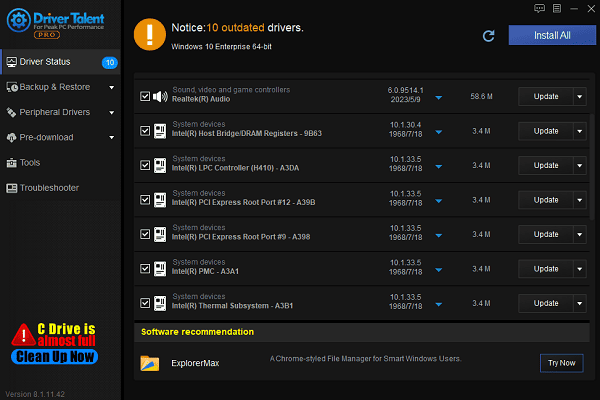Update the LPC Controller (H410) driver

[x=546, y=165]
